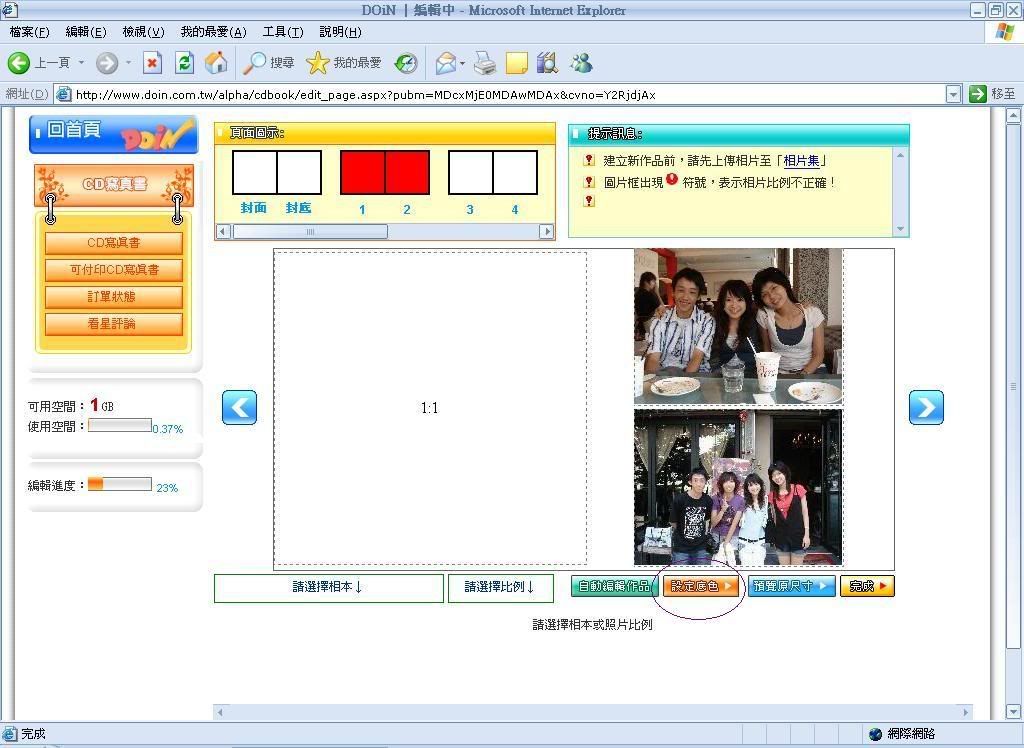Open the 工具 menu

click(282, 32)
